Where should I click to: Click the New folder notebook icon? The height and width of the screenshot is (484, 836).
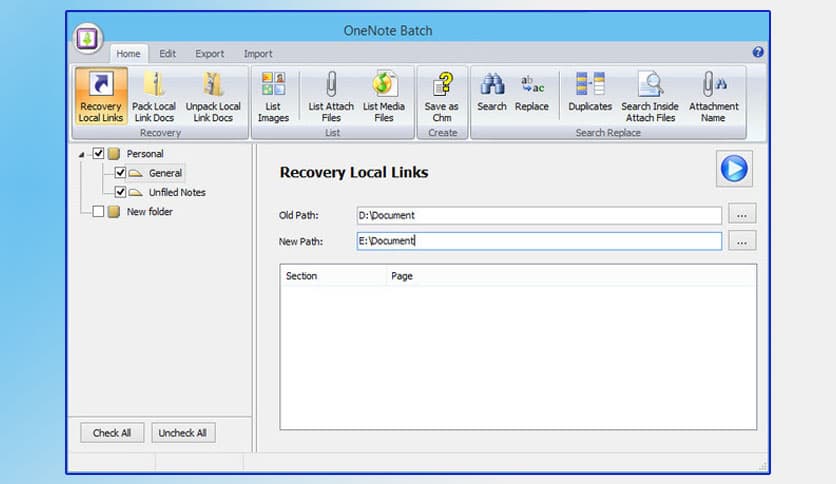click(114, 212)
